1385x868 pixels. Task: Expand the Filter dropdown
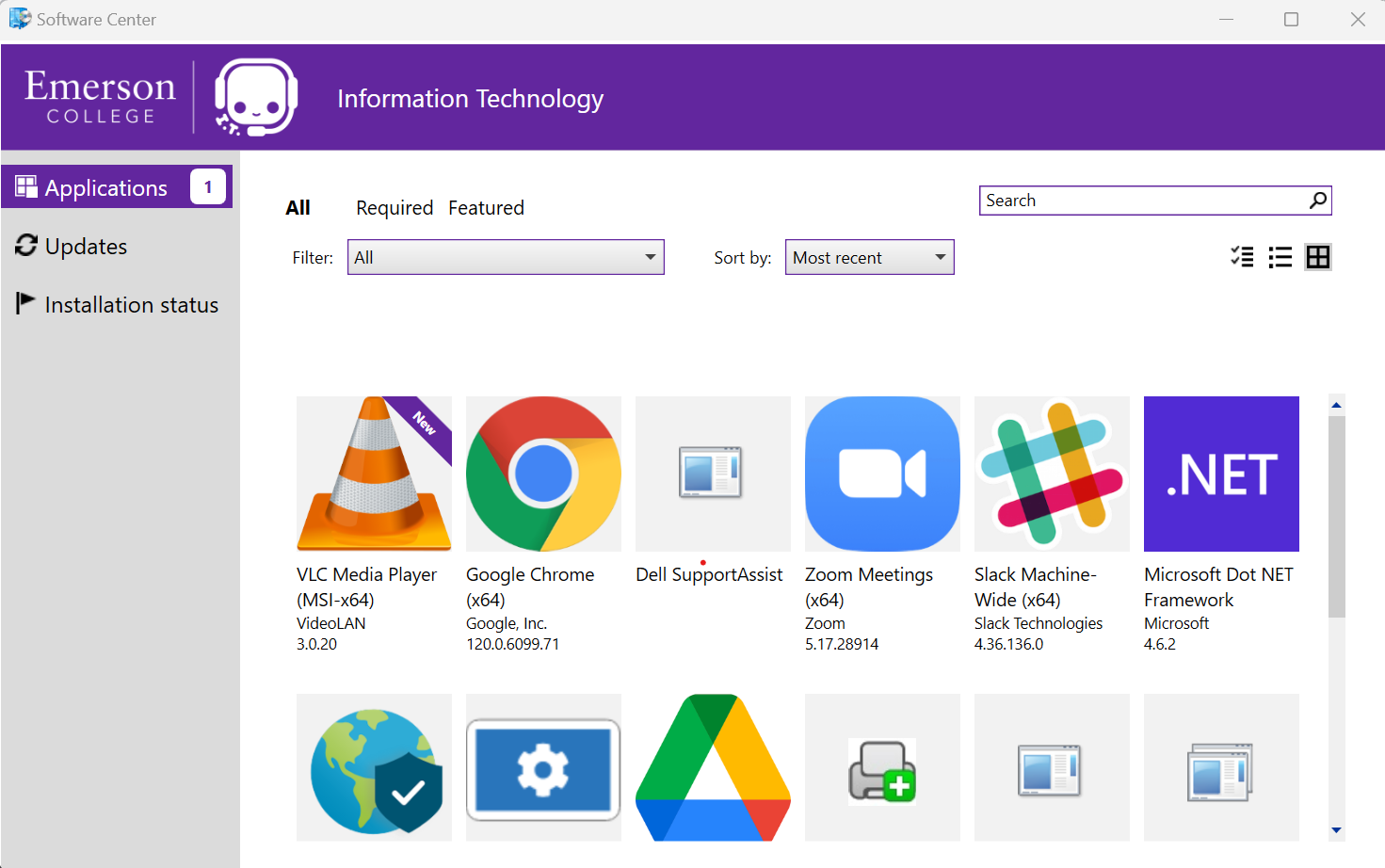point(506,257)
